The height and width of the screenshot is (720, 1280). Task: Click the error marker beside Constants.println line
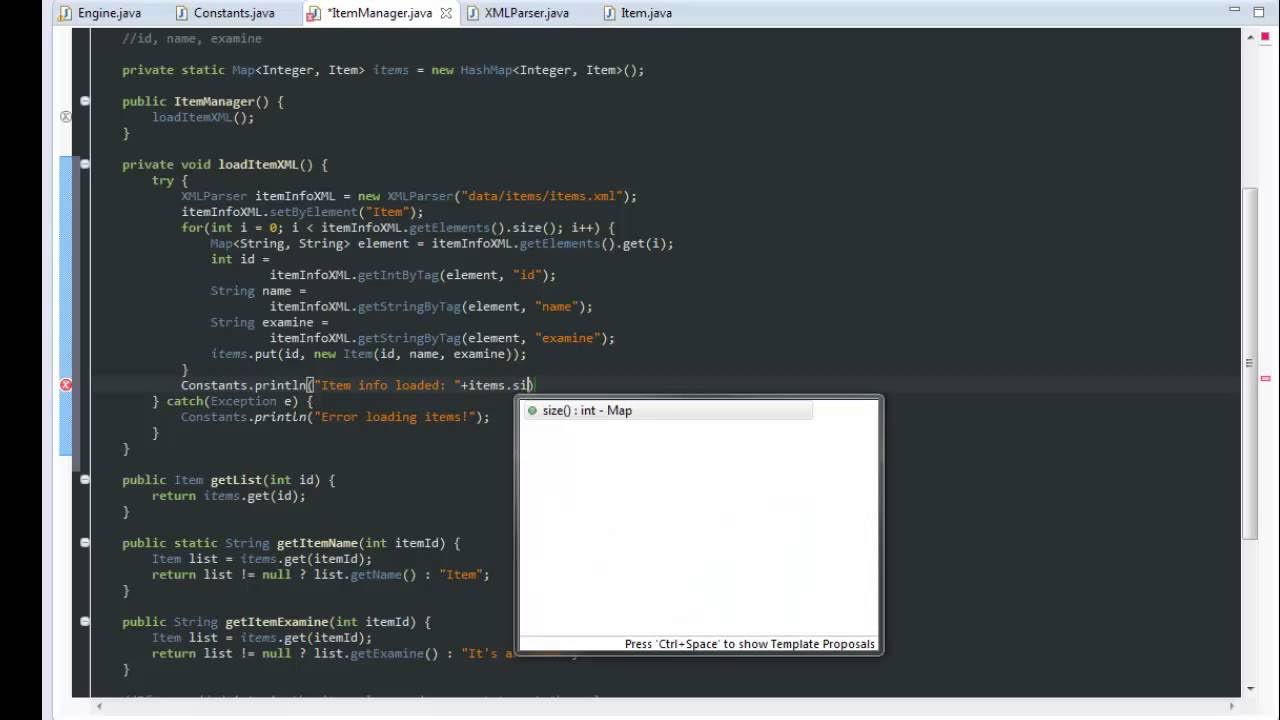[x=66, y=385]
